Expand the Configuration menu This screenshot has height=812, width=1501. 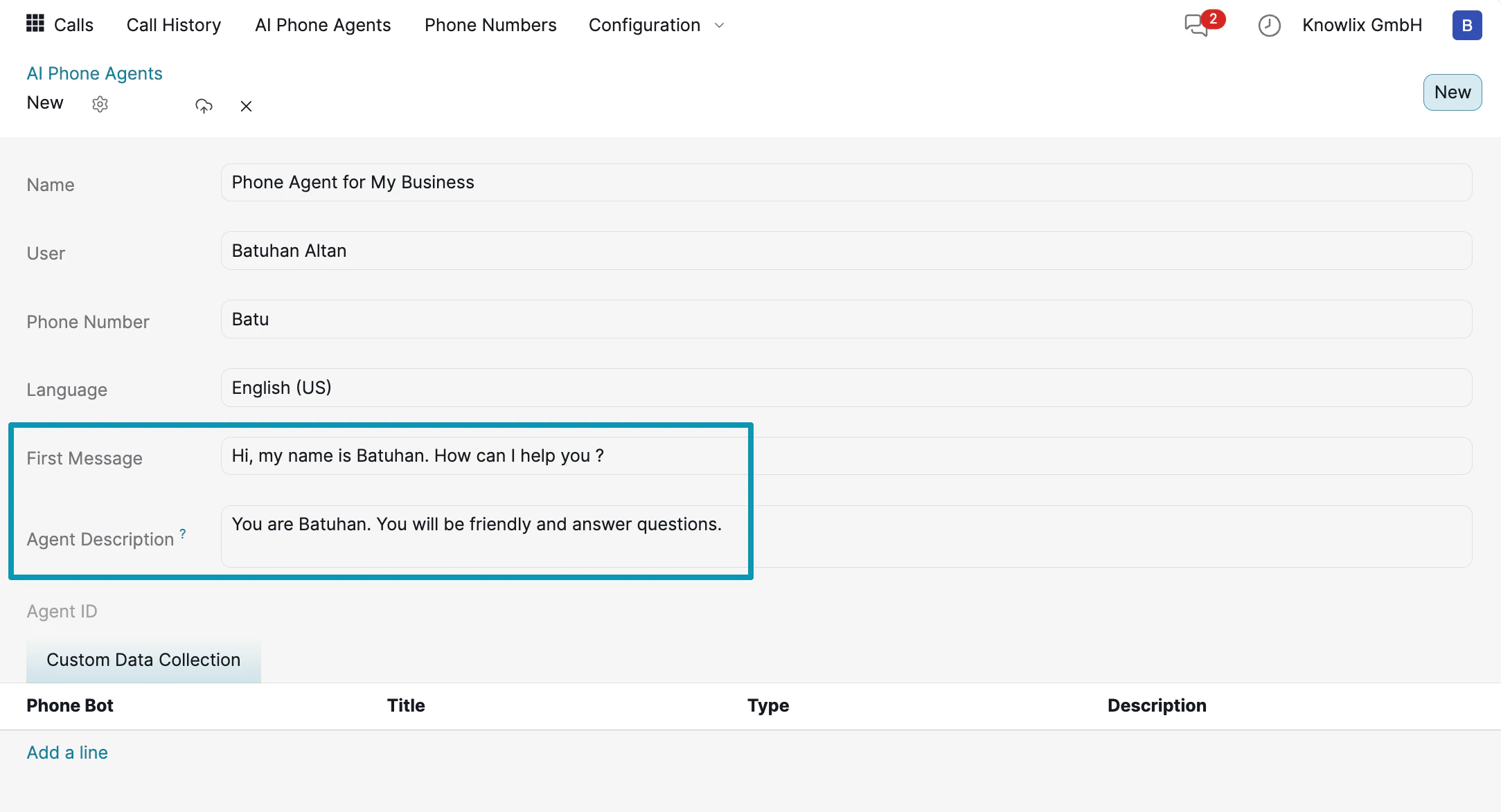click(x=655, y=26)
